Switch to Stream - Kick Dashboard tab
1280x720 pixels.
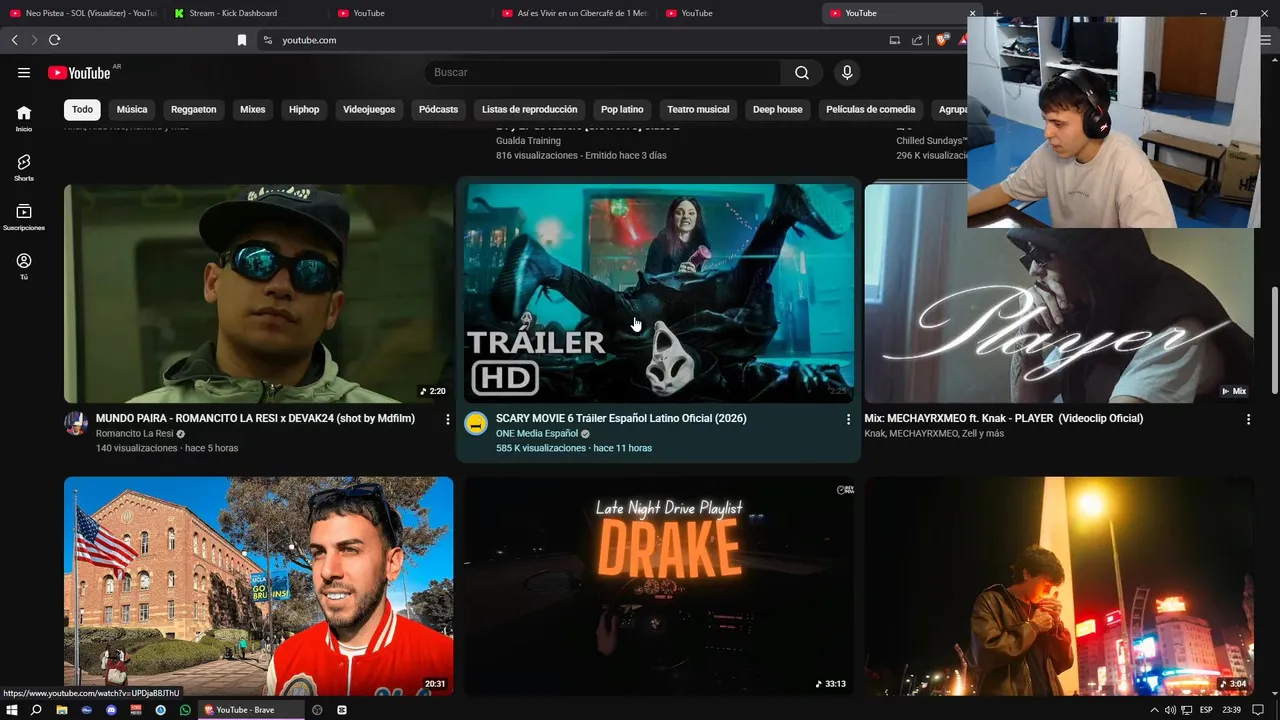(245, 13)
